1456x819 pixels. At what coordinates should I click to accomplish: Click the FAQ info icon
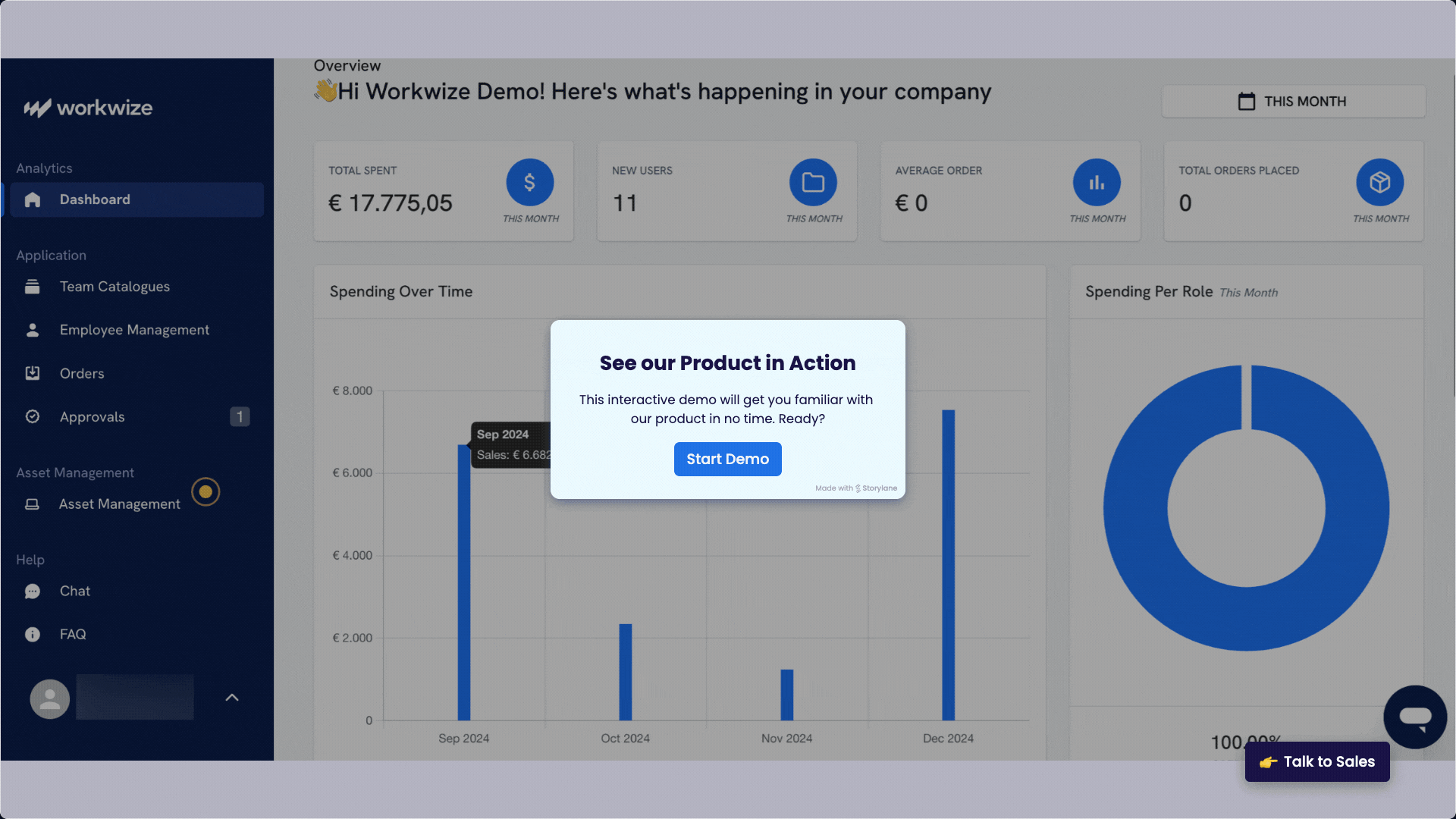33,635
